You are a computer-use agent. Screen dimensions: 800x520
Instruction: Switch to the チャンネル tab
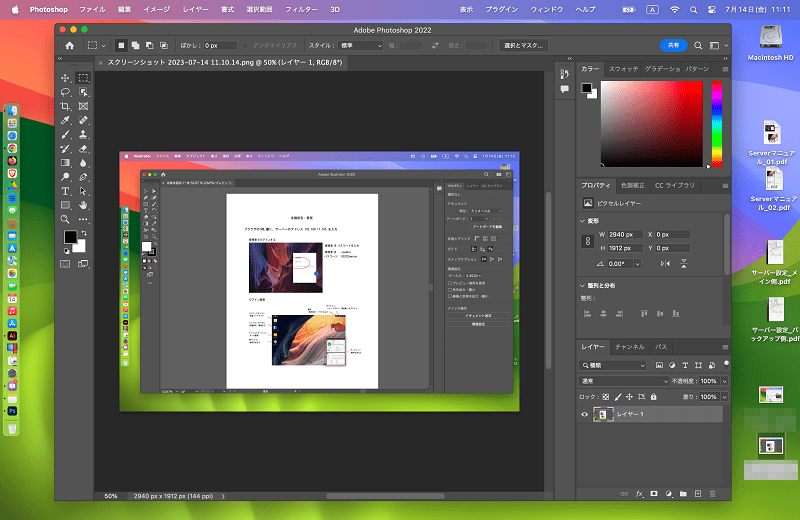coord(630,347)
